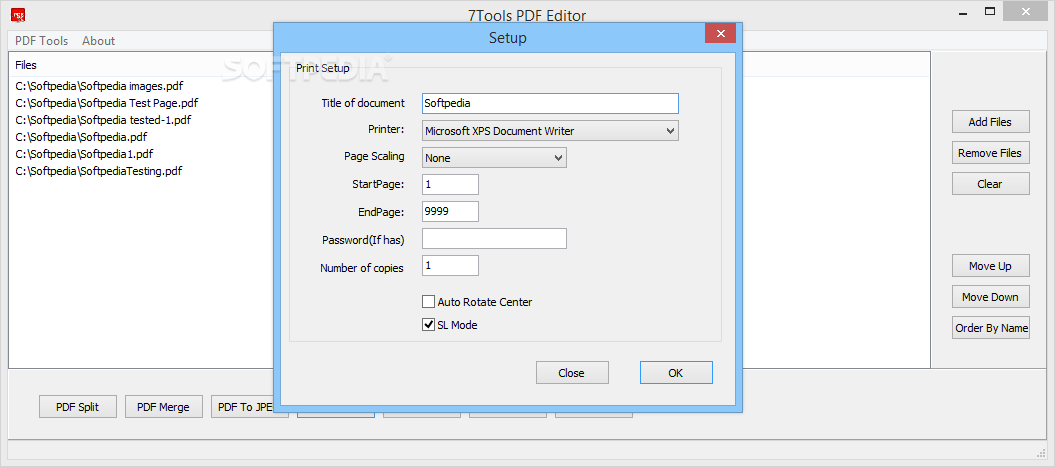Screen dimensions: 1055x467
Task: Click the Files column header
Action: 26,65
